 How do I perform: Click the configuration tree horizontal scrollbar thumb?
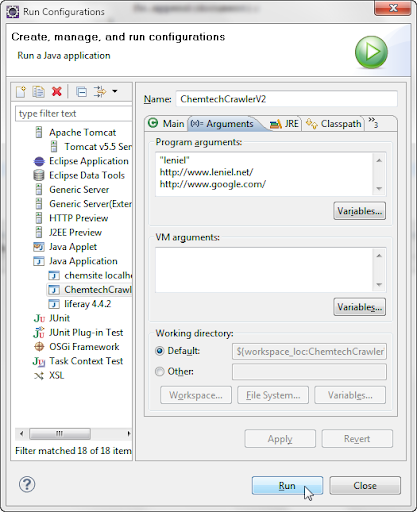point(60,434)
